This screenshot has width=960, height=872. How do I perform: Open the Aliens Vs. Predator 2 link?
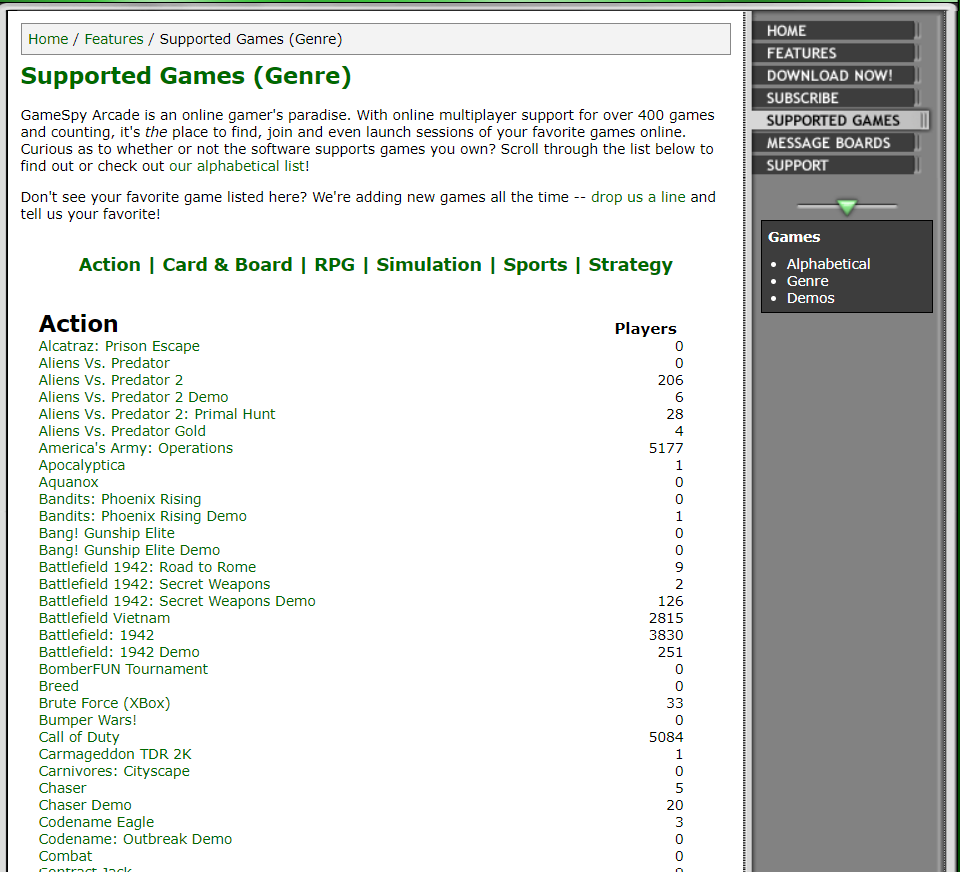click(x=111, y=380)
